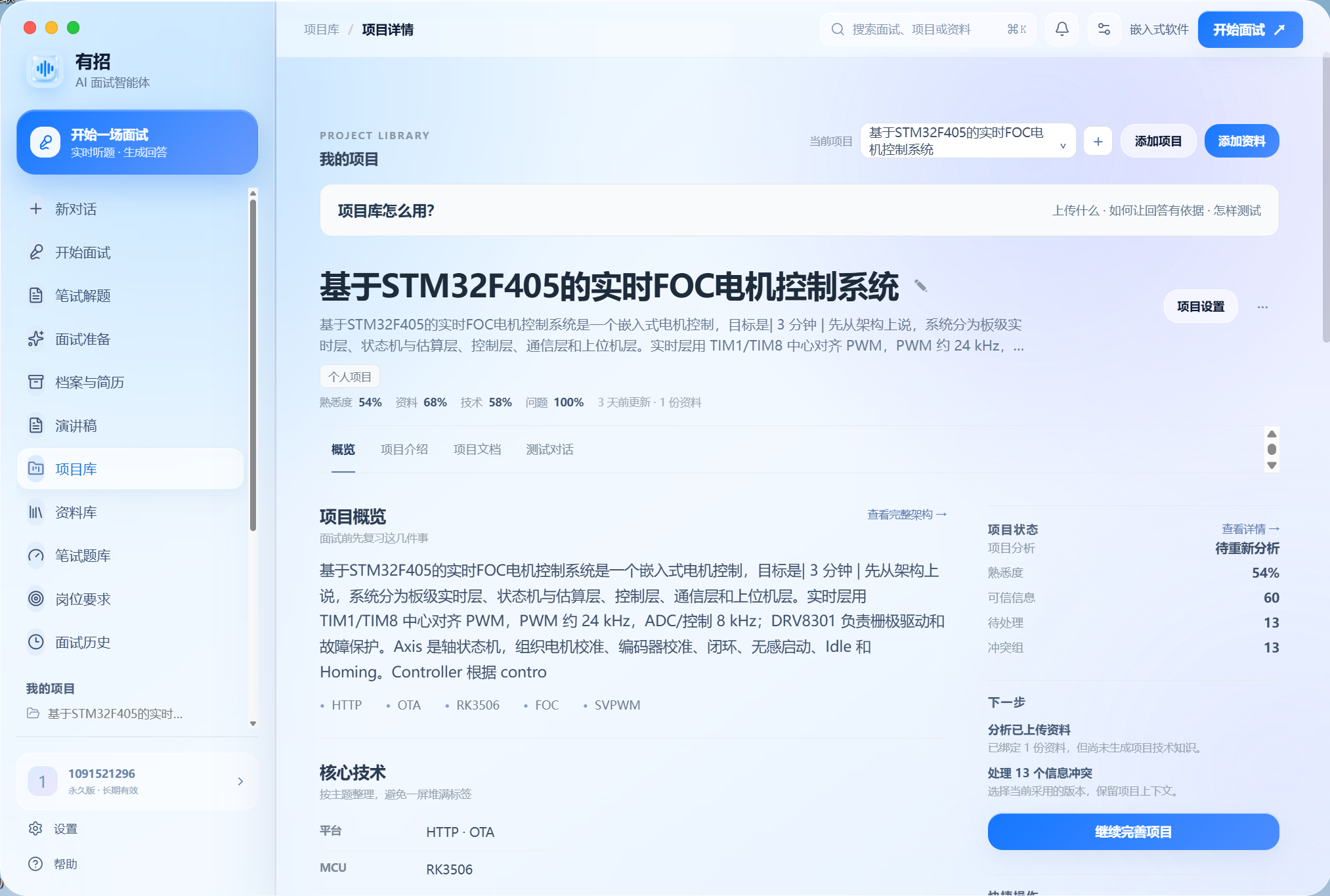The width and height of the screenshot is (1330, 896).
Task: Click the sparkle icon beside 面试准备
Action: point(36,339)
